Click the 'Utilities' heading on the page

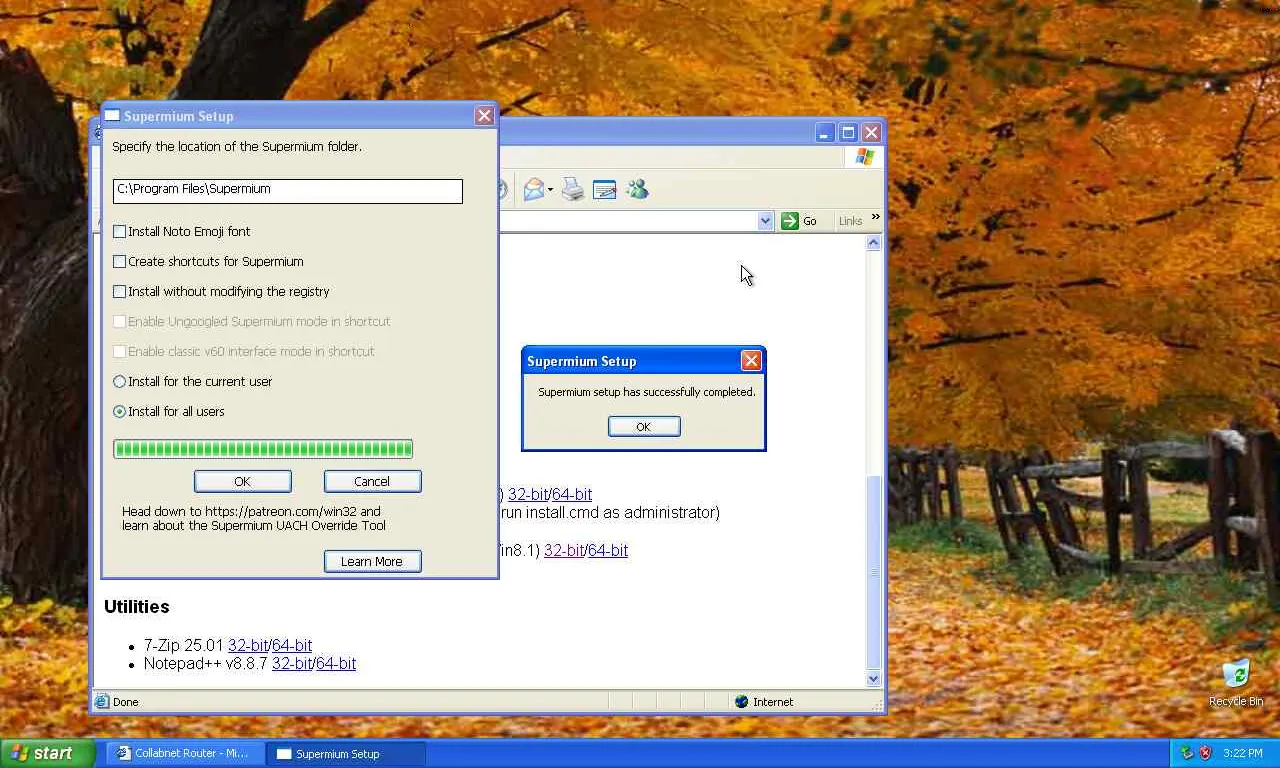pyautogui.click(x=137, y=607)
